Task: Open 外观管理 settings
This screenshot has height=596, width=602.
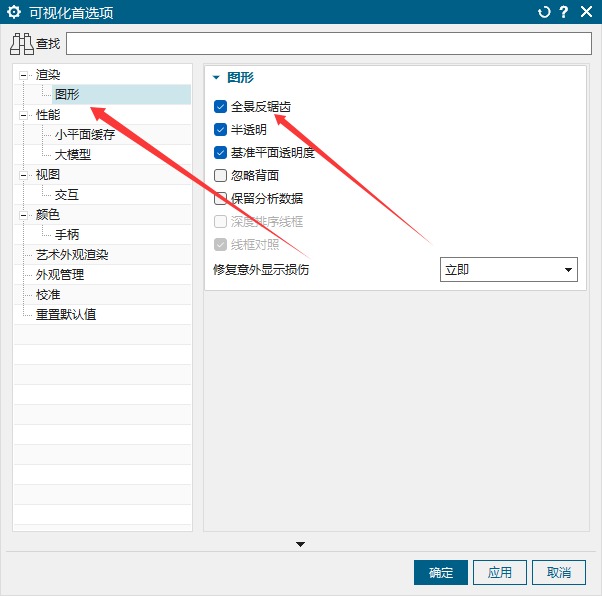Action: tap(60, 274)
